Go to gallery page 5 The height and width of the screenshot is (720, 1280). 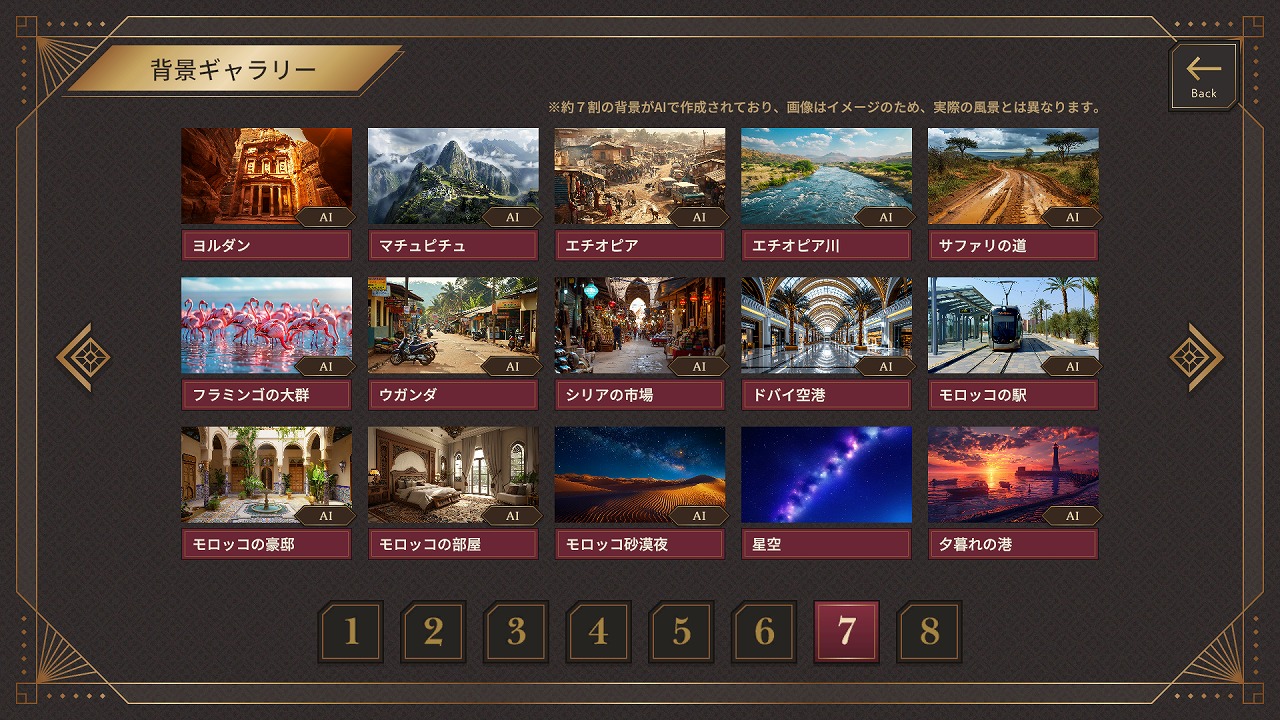click(681, 632)
